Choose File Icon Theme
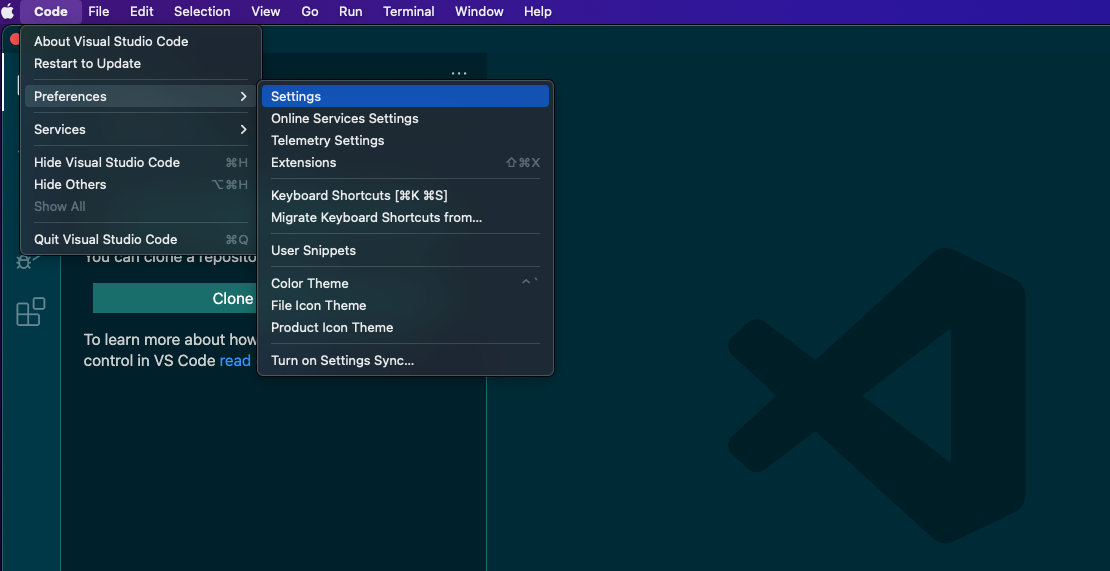 (x=405, y=306)
